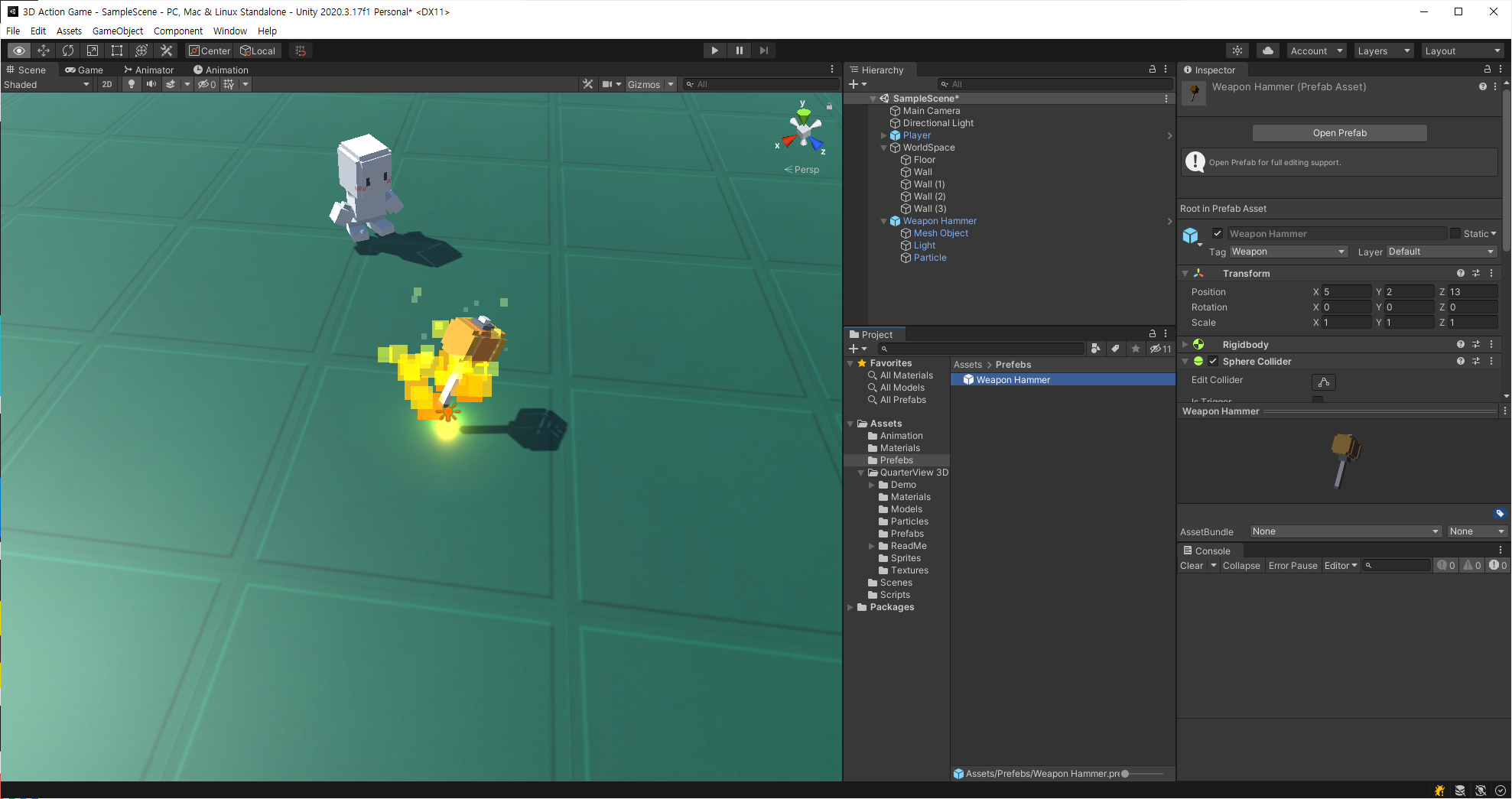Select the Rotate tool
Image resolution: width=1512 pixels, height=799 pixels.
click(x=68, y=50)
